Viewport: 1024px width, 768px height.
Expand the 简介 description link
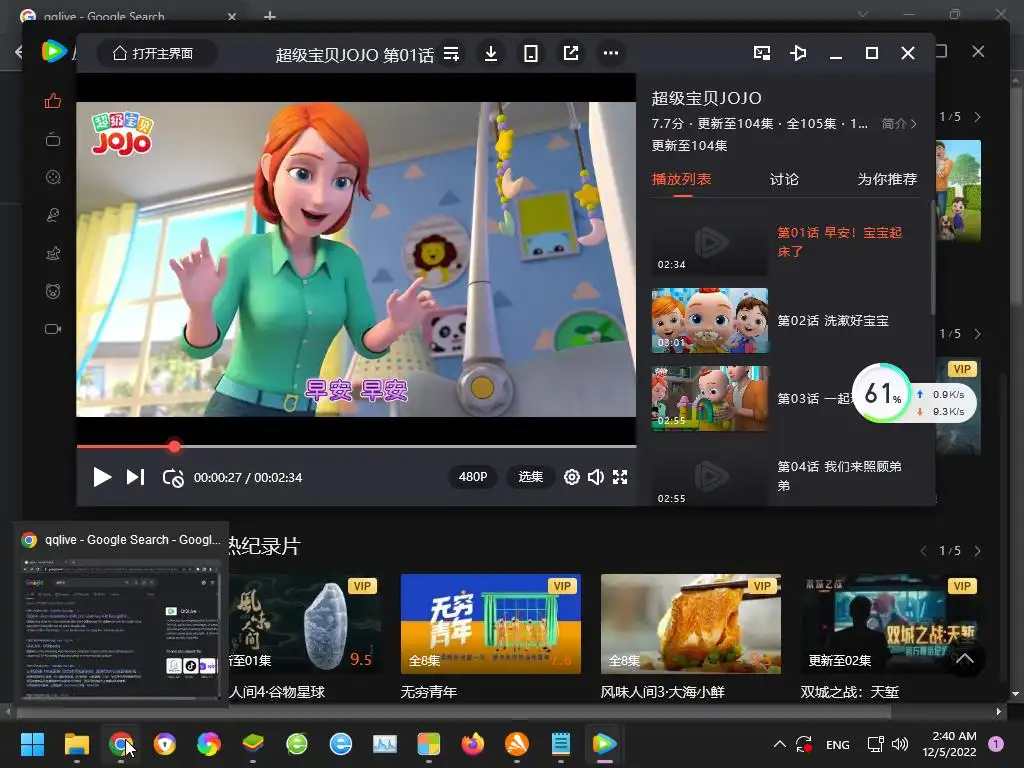tap(899, 123)
